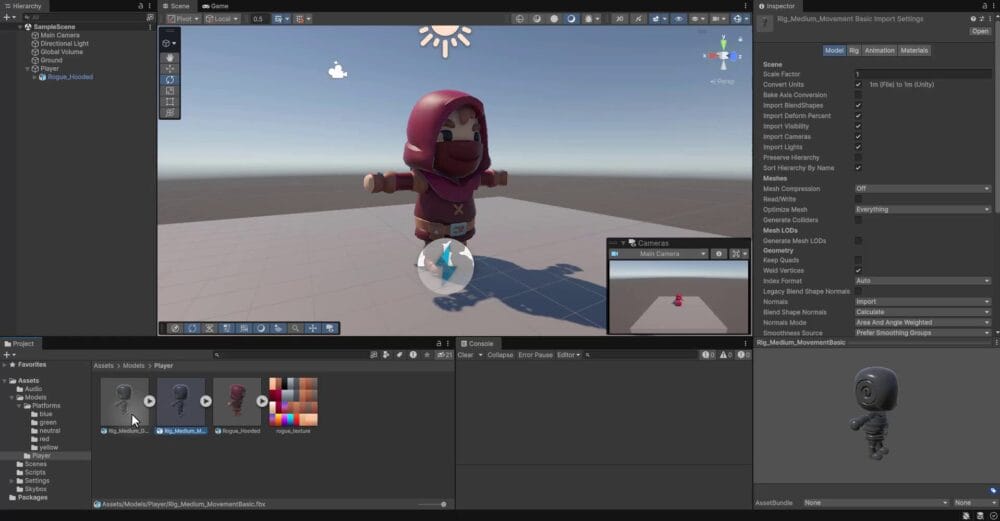Open the Console Editor dropdown
Viewport: 1000px width, 521px height.
568,355
